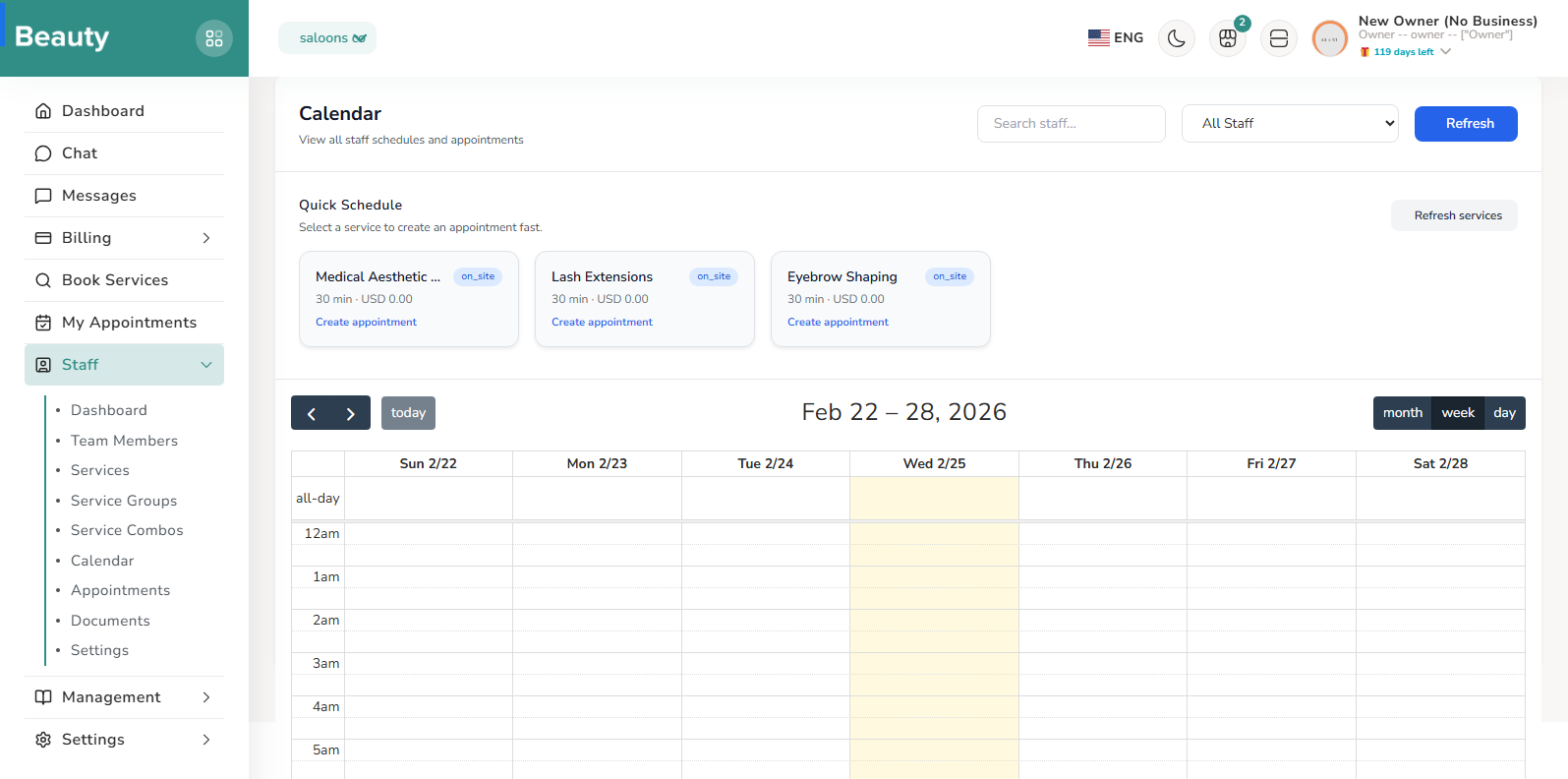This screenshot has height=779, width=1568.
Task: Toggle dark mode moon icon
Action: click(1177, 38)
